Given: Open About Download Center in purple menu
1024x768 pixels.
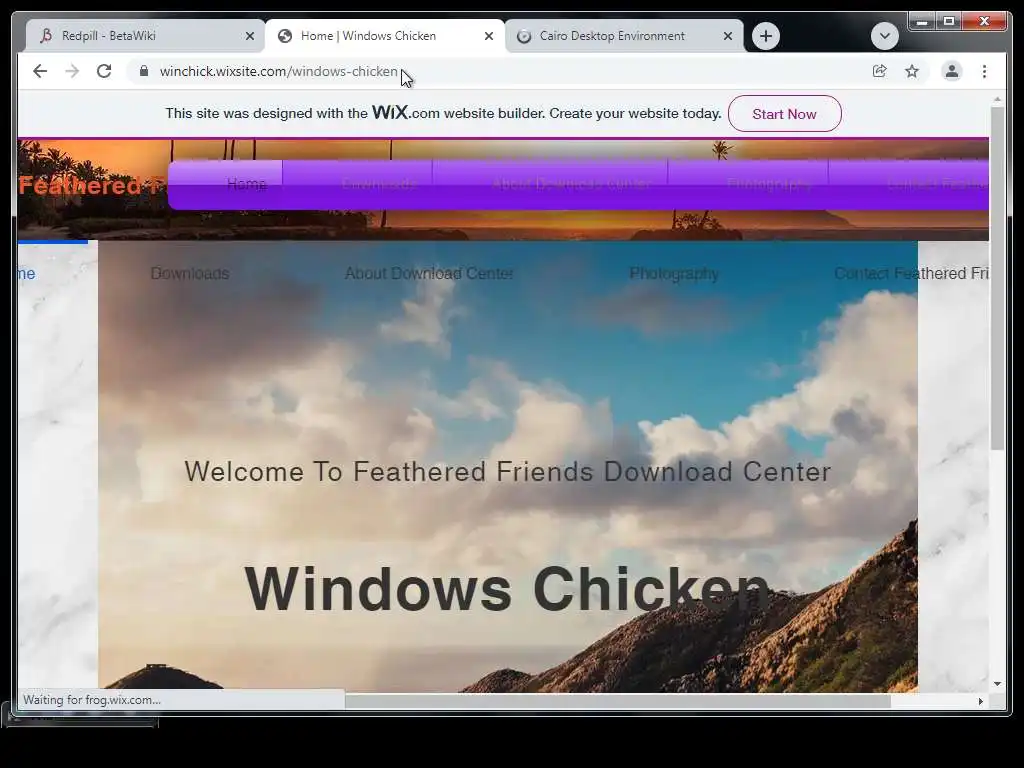Looking at the screenshot, I should (x=572, y=184).
